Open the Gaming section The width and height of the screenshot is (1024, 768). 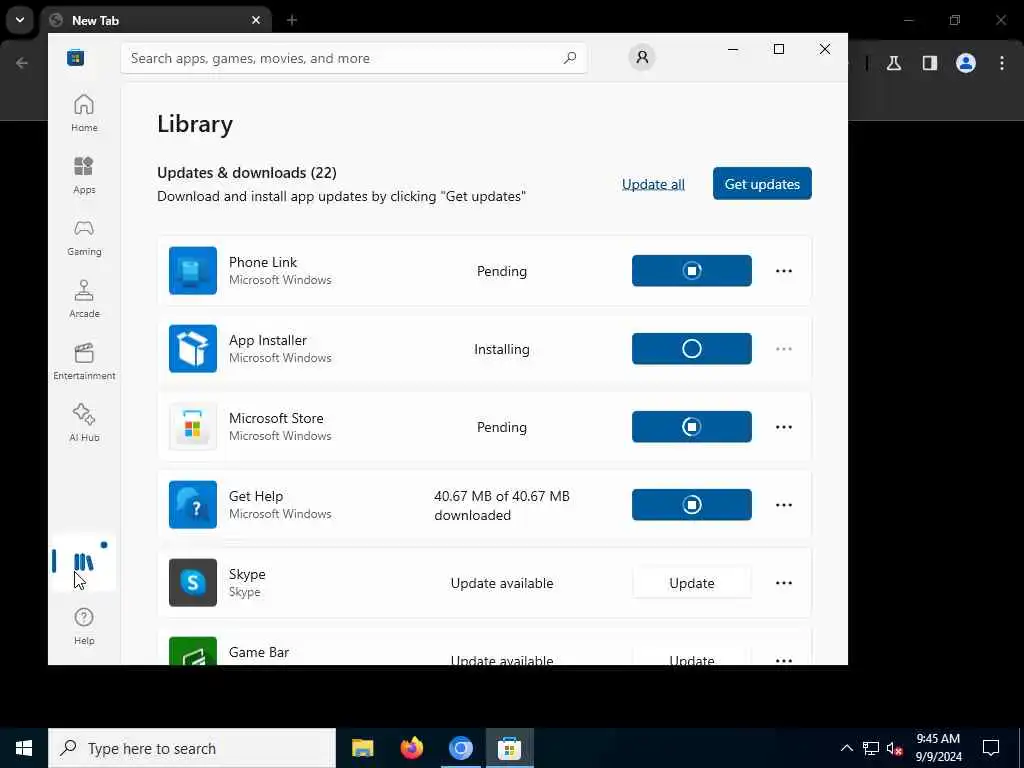point(84,237)
